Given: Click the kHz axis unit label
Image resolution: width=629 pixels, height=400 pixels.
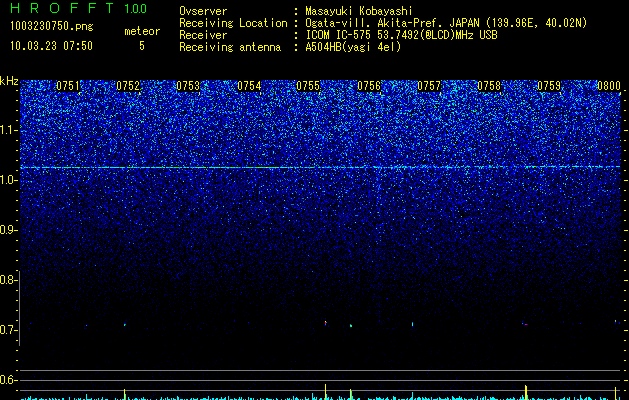Looking at the screenshot, I should point(9,81).
